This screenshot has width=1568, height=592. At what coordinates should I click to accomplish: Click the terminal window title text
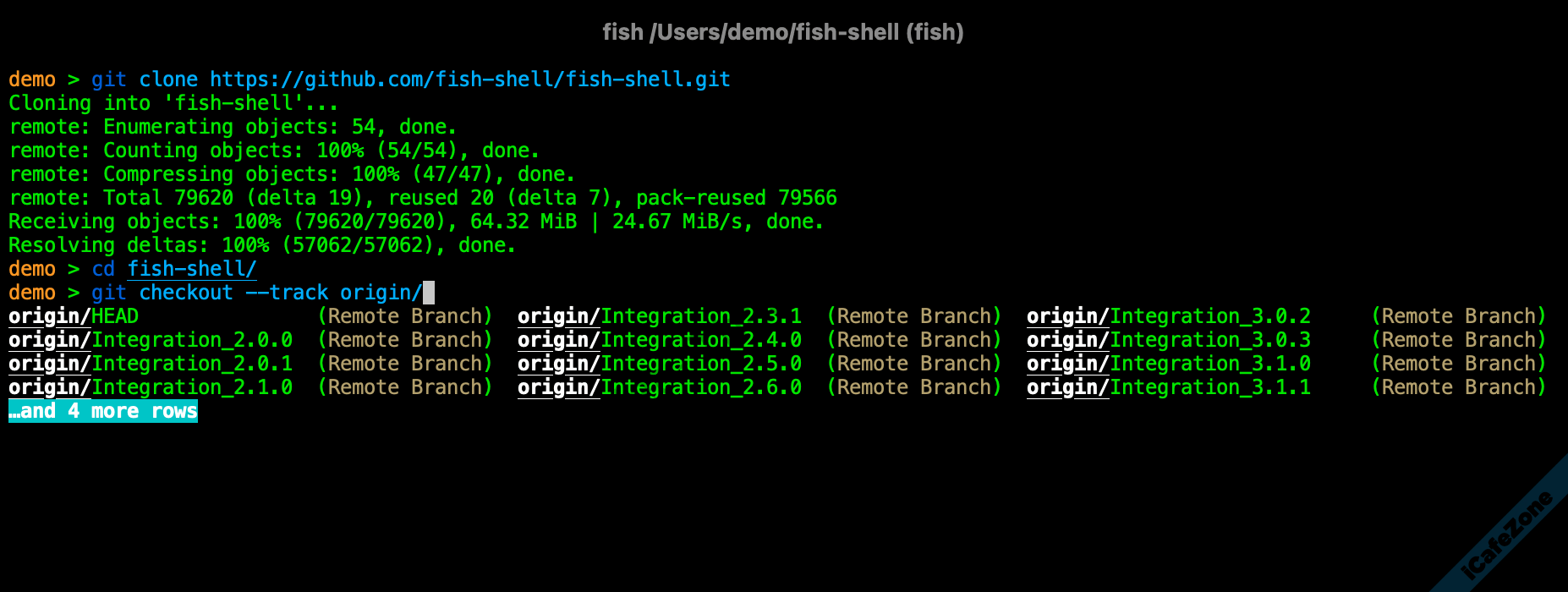click(x=783, y=32)
